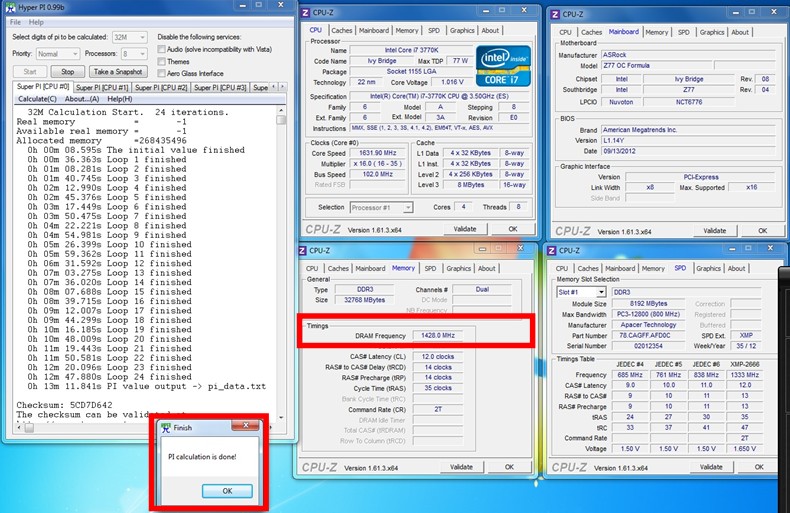Open SPD tab in CPU-Z Memory window

point(430,269)
